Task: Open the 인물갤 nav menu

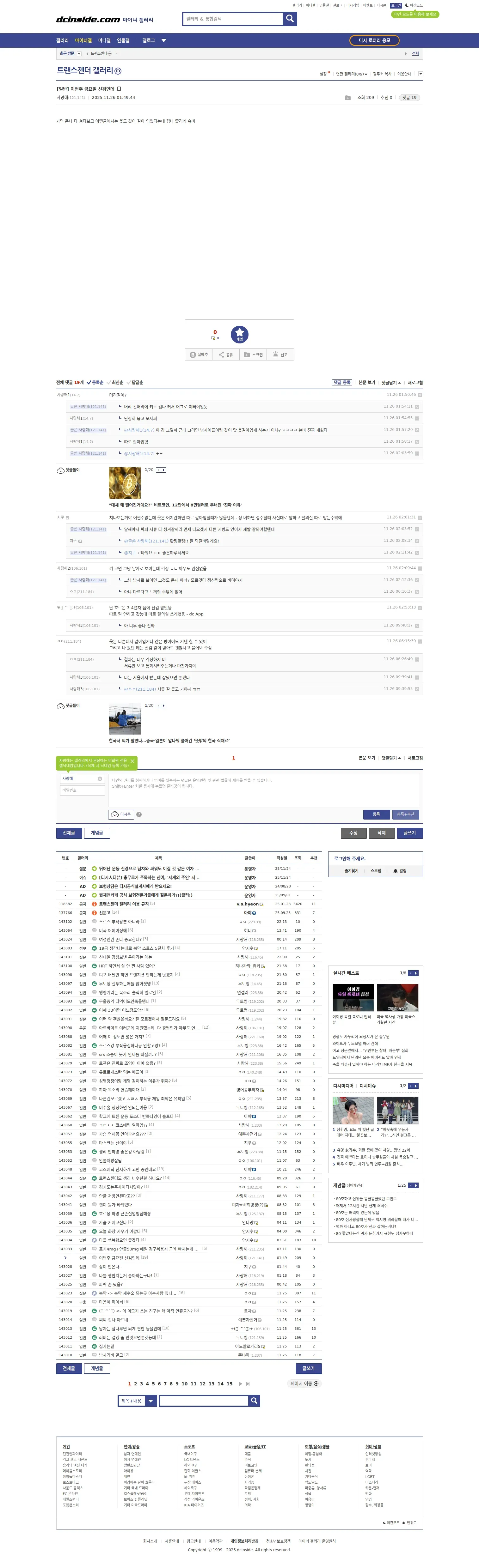Action: click(x=123, y=41)
